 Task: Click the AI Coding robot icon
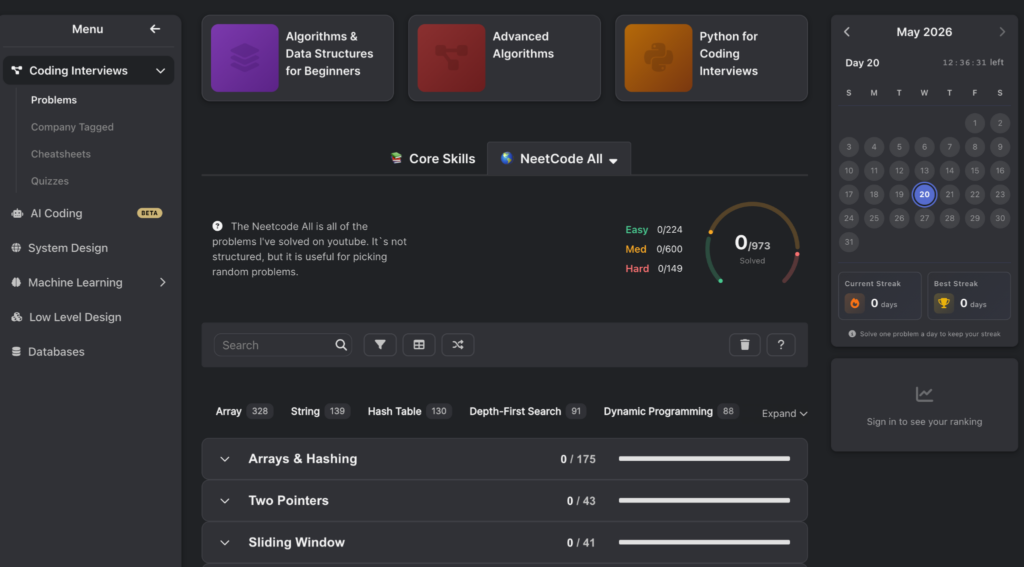17,214
